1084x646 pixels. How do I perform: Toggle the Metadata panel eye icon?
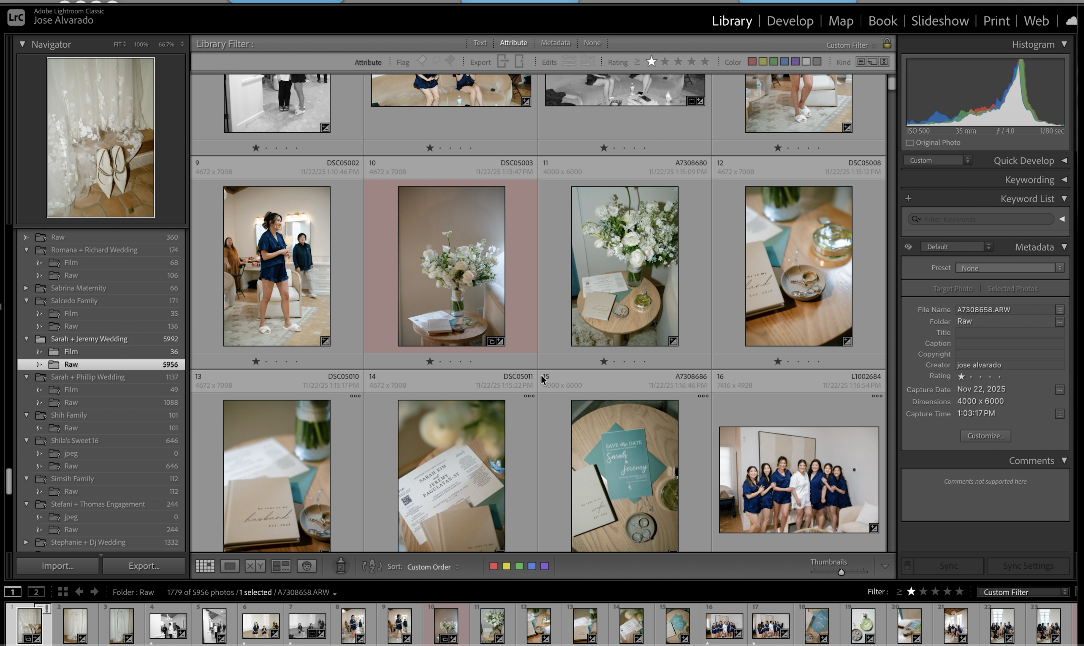[908, 247]
